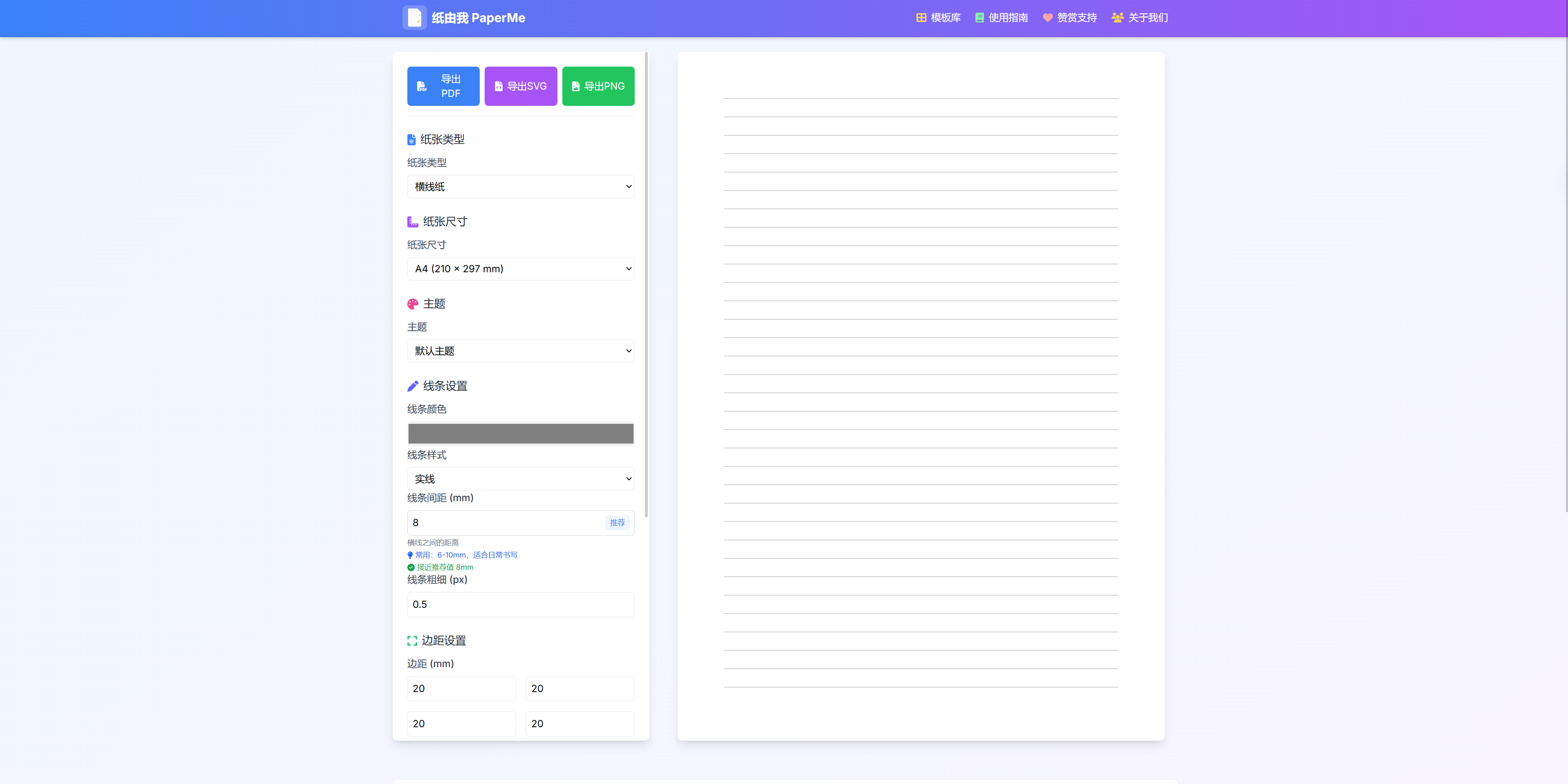
Task: Click the PaperMe logo icon
Action: [414, 18]
